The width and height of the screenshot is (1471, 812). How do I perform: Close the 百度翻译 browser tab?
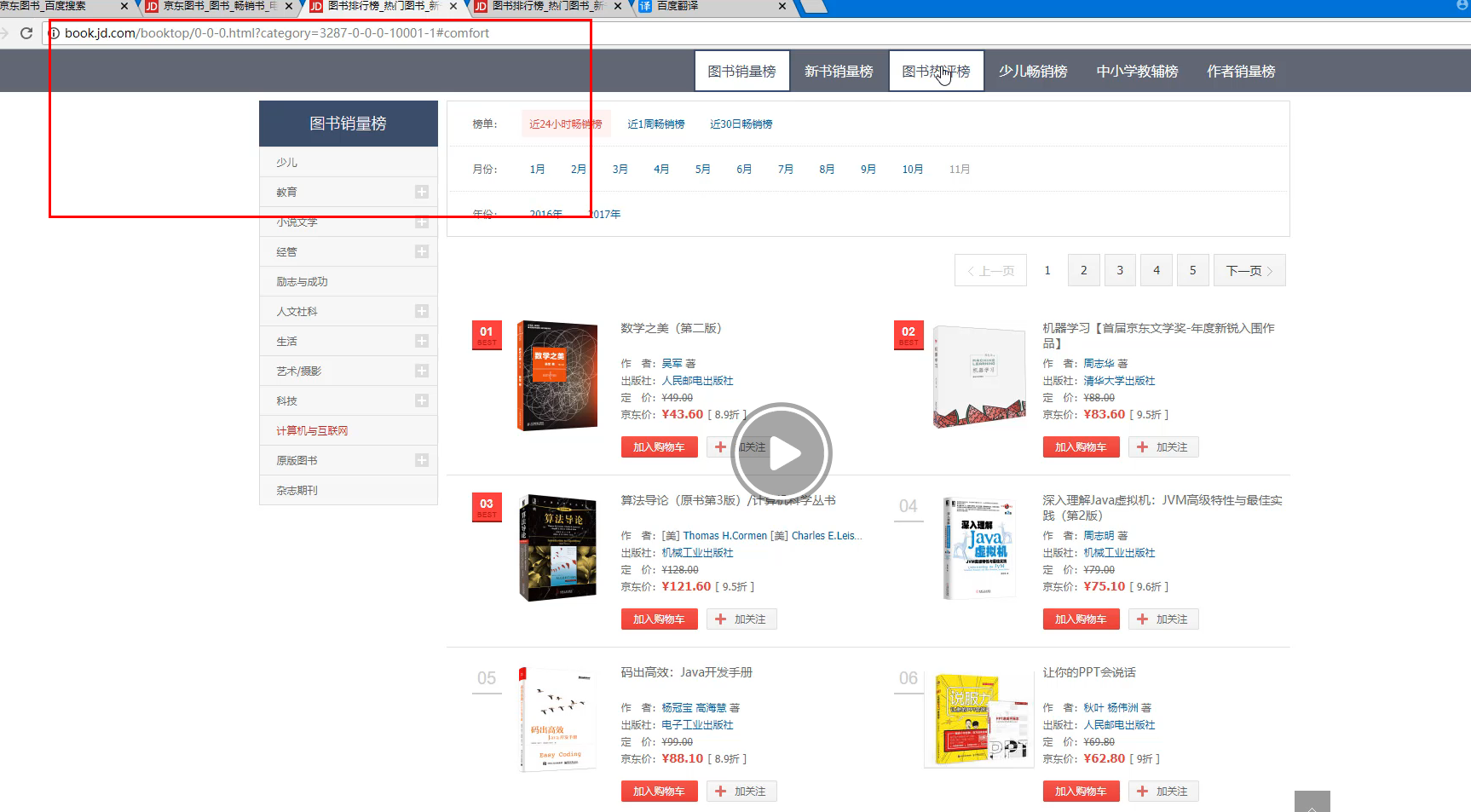click(782, 6)
